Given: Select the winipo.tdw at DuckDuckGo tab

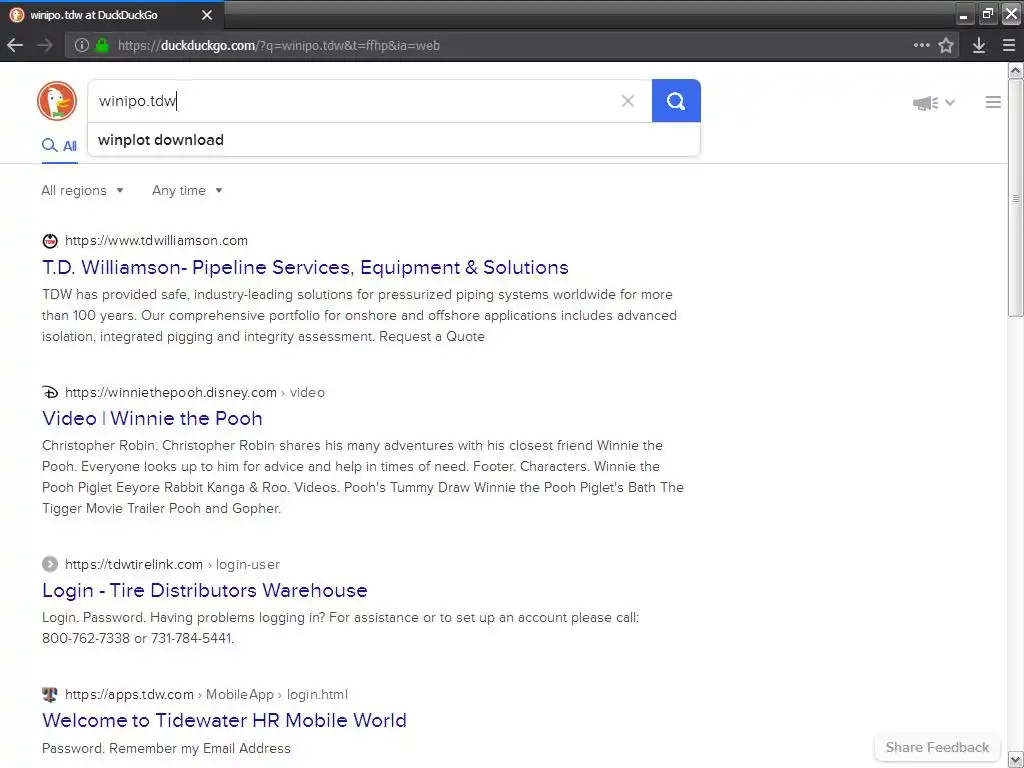Looking at the screenshot, I should click(x=111, y=14).
